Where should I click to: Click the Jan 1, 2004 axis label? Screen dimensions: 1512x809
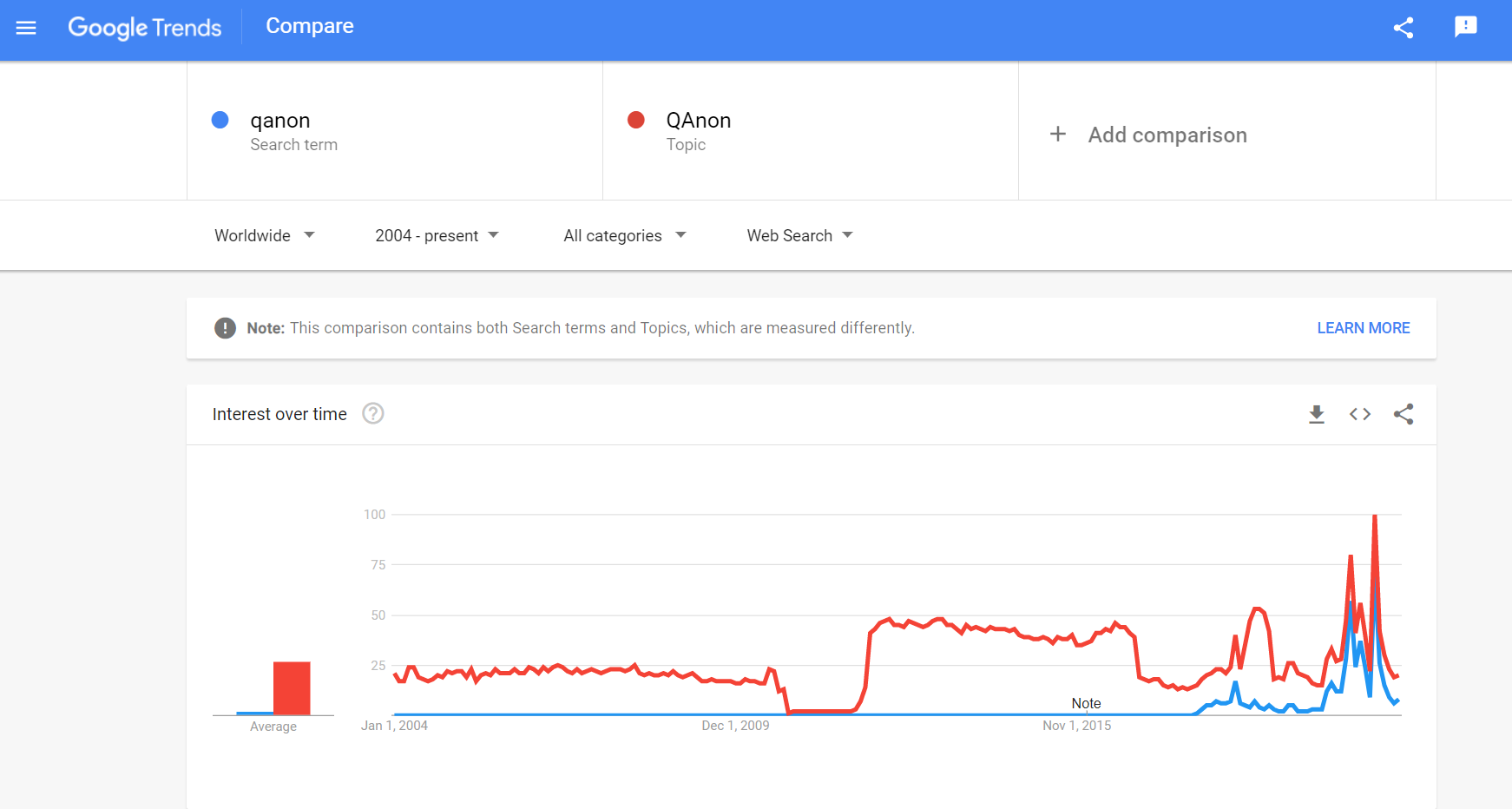(x=394, y=726)
